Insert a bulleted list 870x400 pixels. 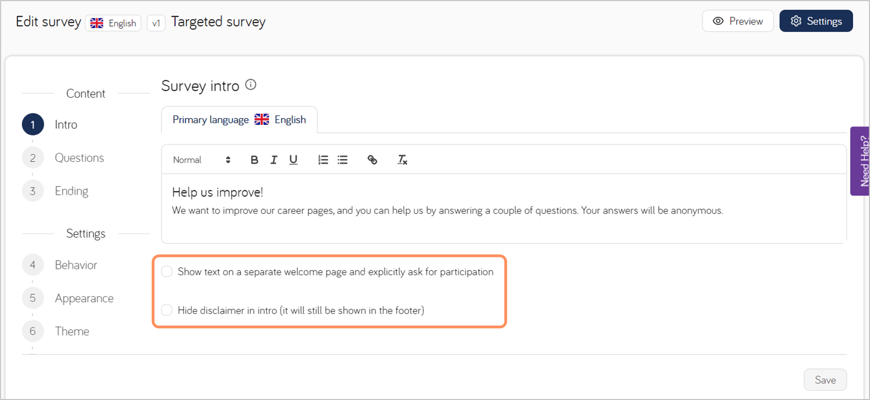(343, 160)
